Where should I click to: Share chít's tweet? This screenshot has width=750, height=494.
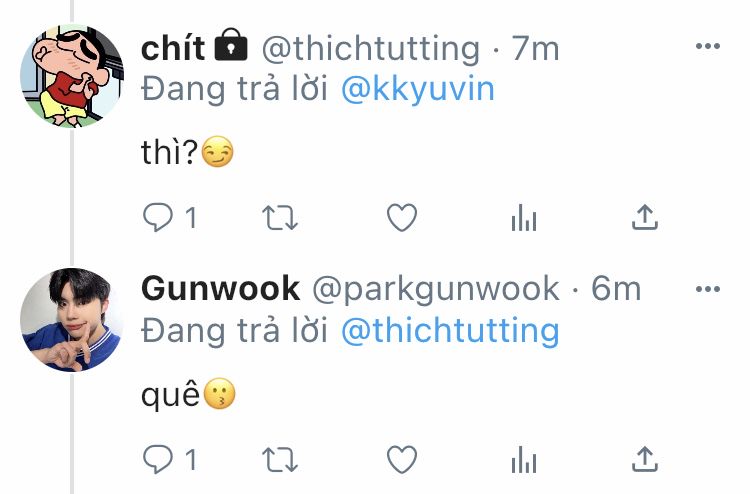[x=645, y=218]
